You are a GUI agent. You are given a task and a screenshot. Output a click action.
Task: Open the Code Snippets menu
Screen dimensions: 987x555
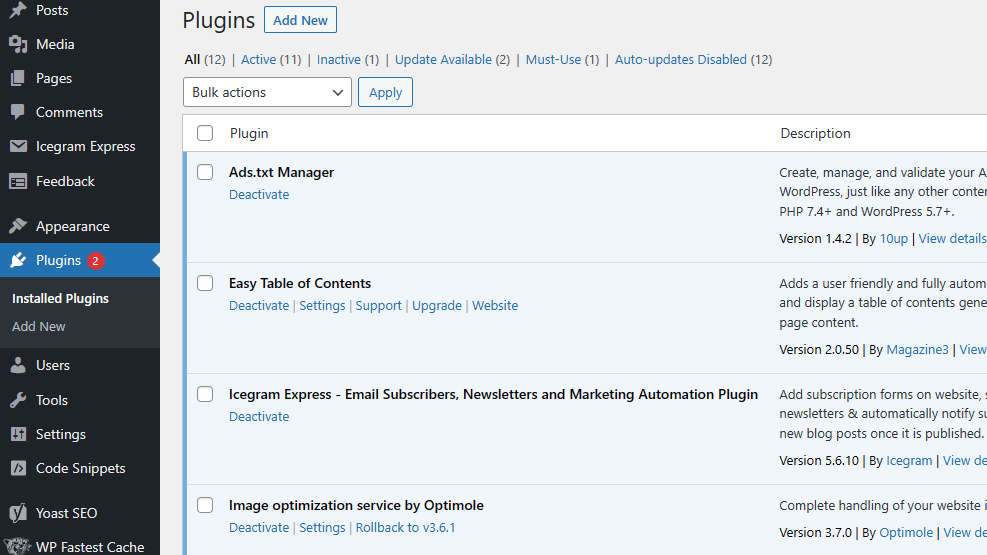tap(81, 468)
